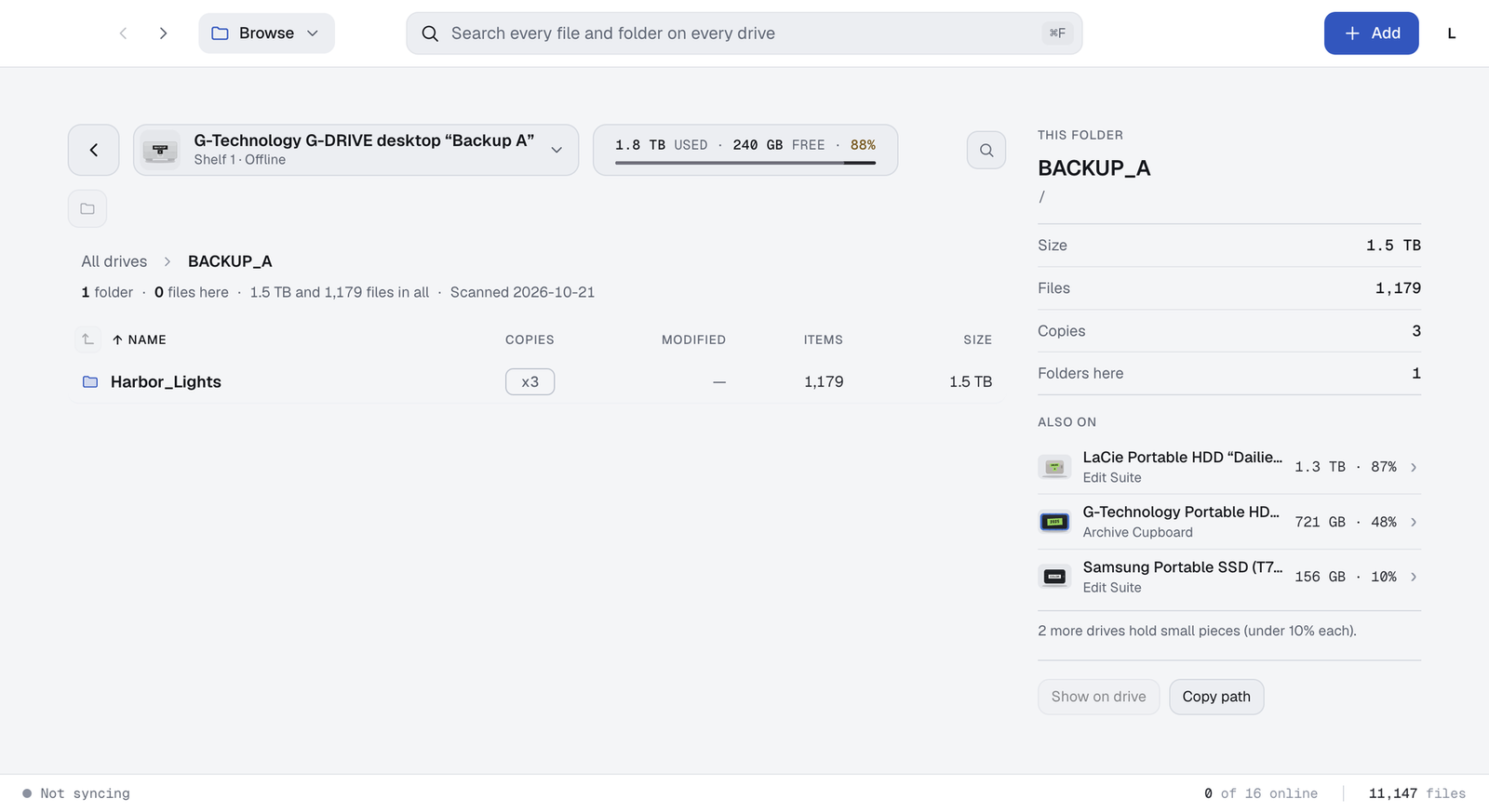The image size is (1489, 812).
Task: Open the LaCie Portable HDD drive entry
Action: point(1229,467)
